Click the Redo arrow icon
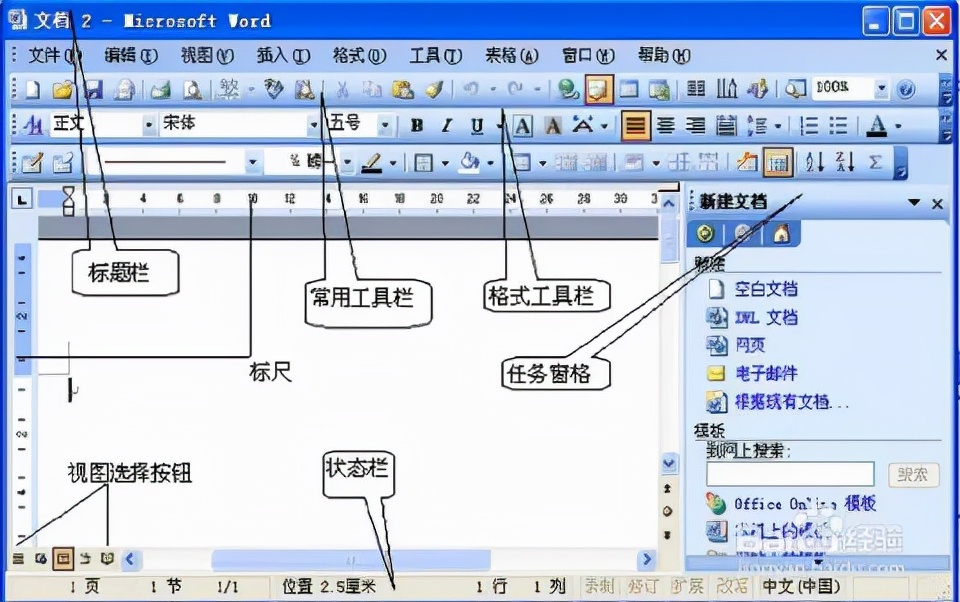The image size is (960, 602). (515, 89)
